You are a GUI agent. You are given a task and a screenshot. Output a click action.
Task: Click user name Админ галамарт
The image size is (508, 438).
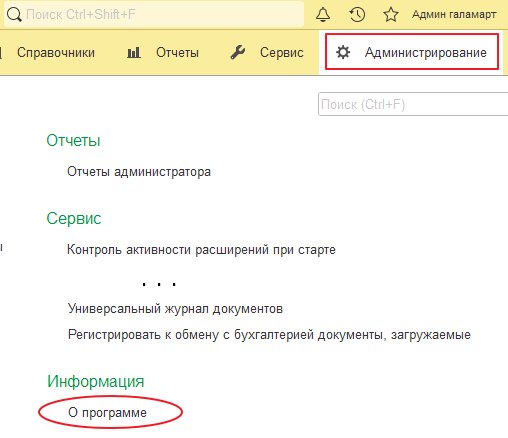pos(454,15)
